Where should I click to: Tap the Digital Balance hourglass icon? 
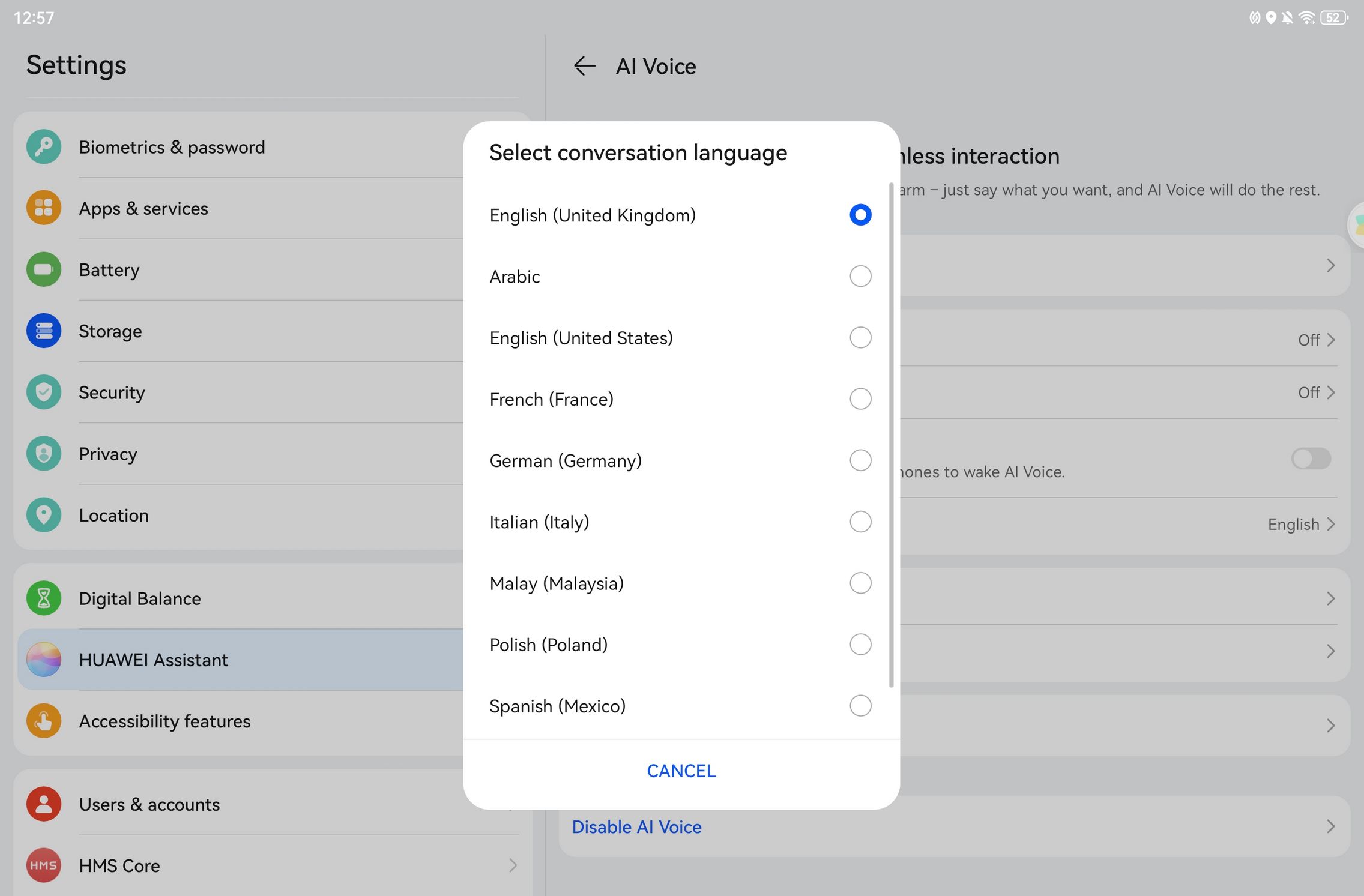(x=44, y=598)
